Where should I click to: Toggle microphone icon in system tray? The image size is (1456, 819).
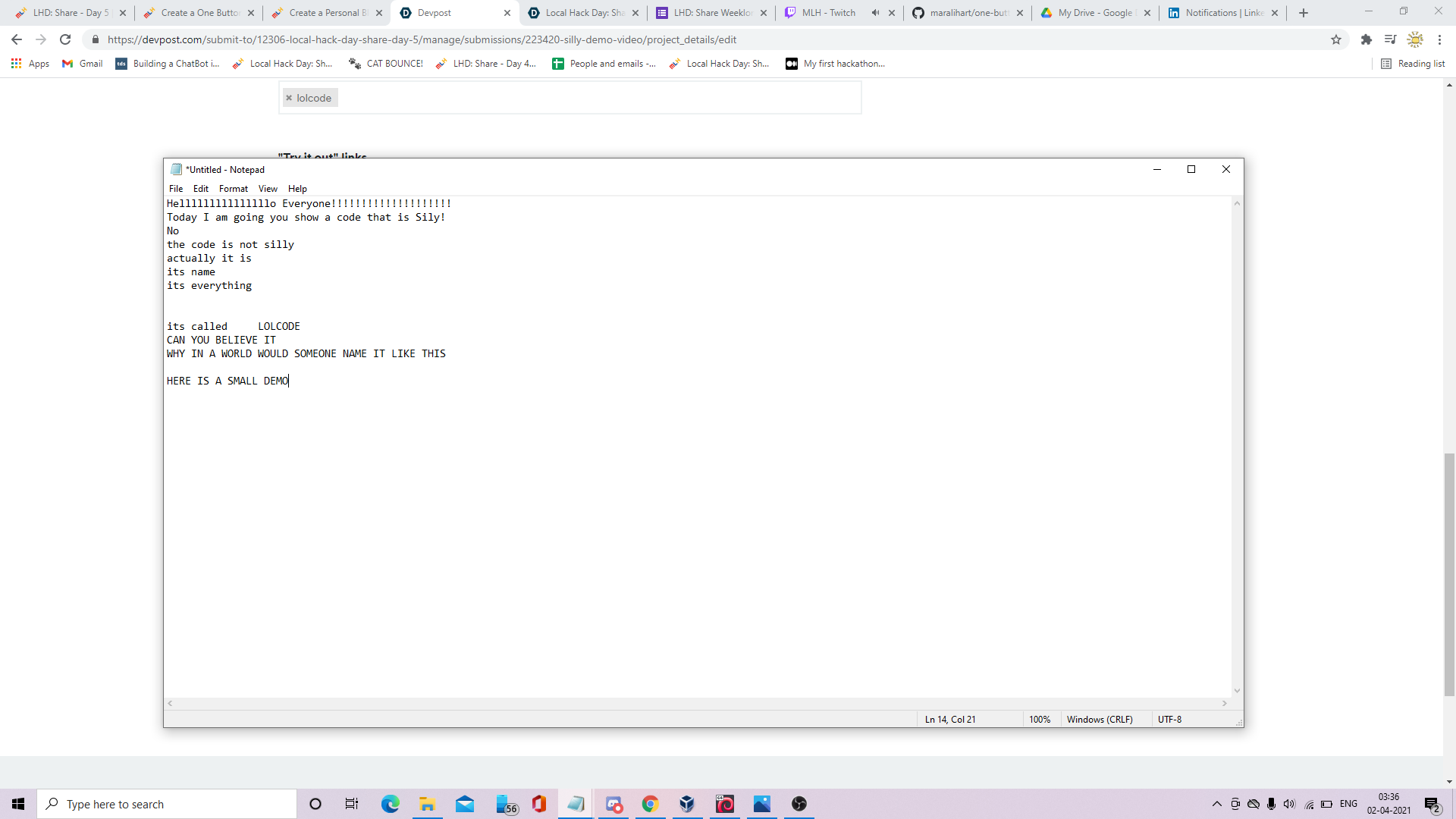(1271, 804)
